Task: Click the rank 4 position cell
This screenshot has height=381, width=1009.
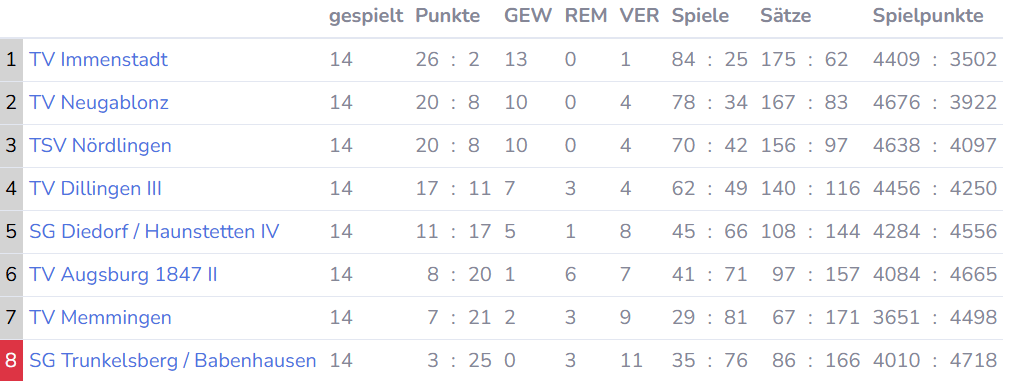Action: (x=11, y=189)
